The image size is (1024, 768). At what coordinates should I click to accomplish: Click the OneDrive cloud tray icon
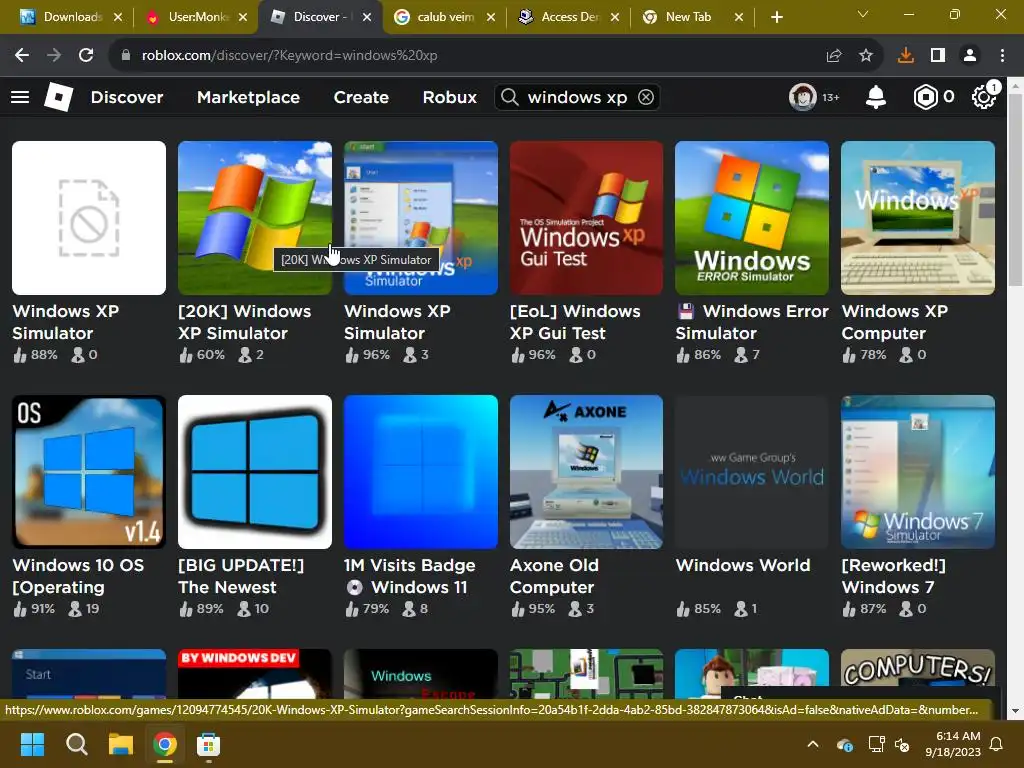844,744
